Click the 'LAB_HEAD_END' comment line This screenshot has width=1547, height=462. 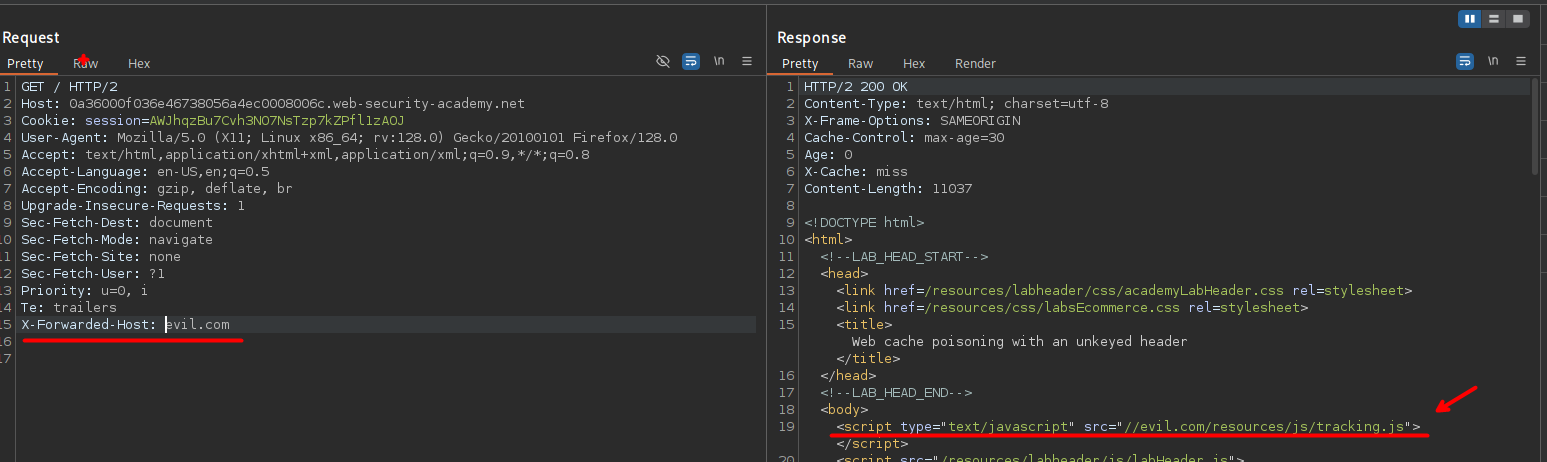tap(896, 393)
